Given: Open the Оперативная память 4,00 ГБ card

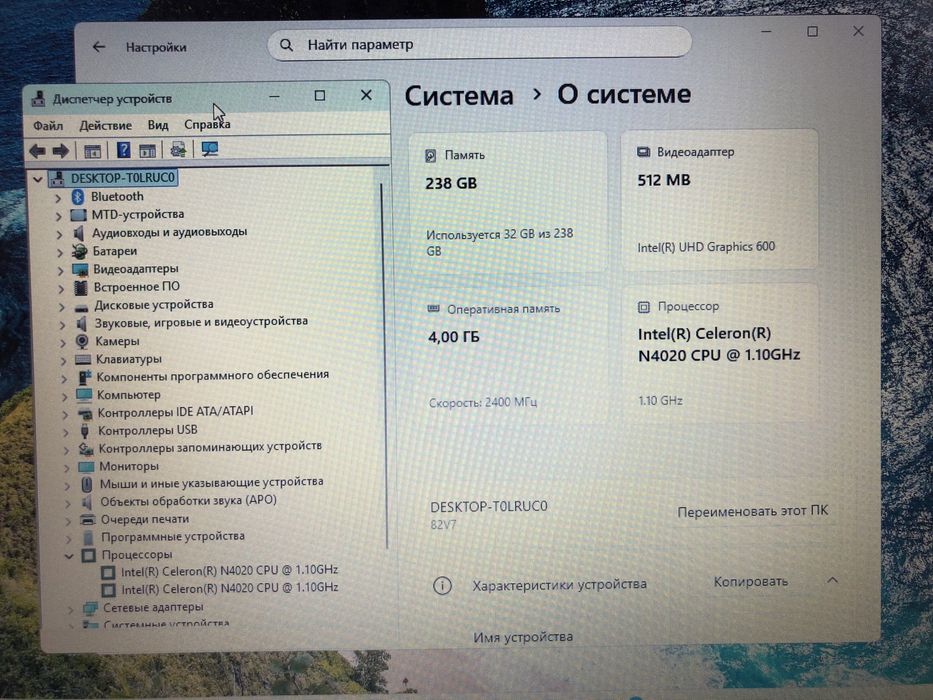Looking at the screenshot, I should pyautogui.click(x=509, y=355).
